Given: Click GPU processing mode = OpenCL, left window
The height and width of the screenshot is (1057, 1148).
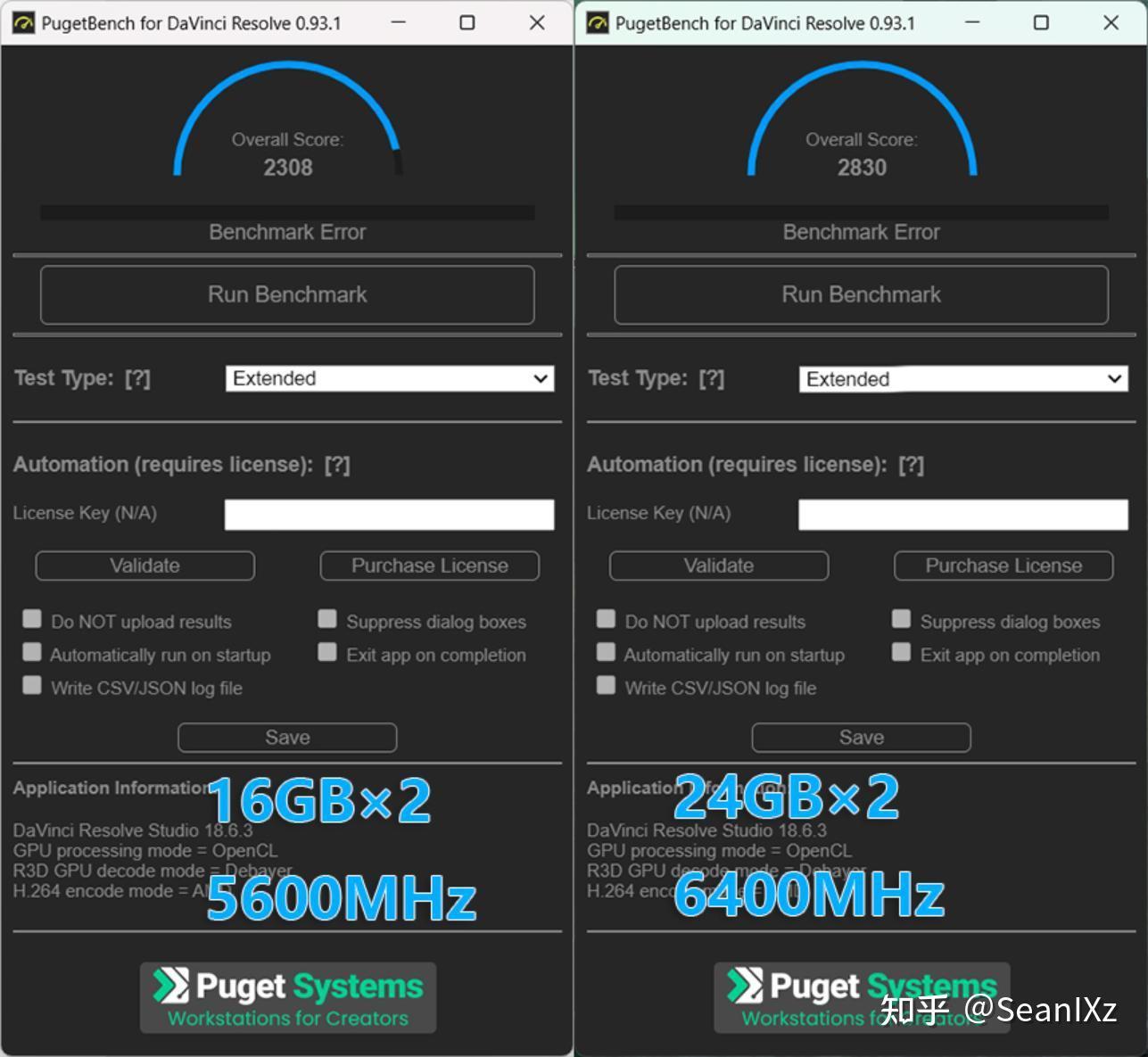Looking at the screenshot, I should click(x=145, y=851).
